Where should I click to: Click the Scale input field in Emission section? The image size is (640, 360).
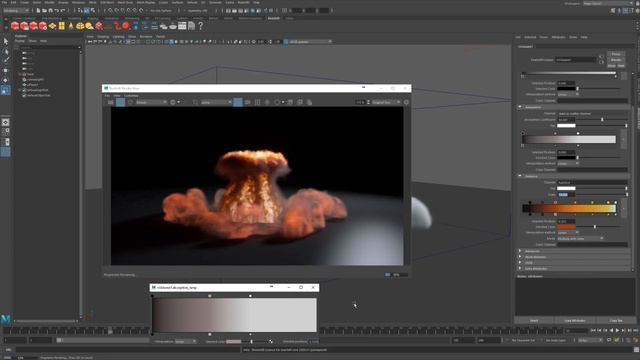567,194
